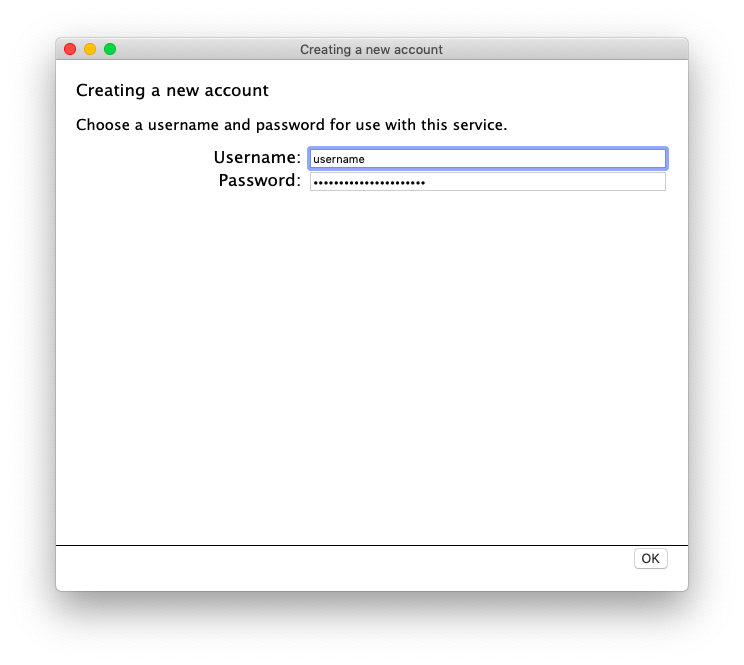This screenshot has height=665, width=744.
Task: Focus the Password input field
Action: [x=488, y=182]
